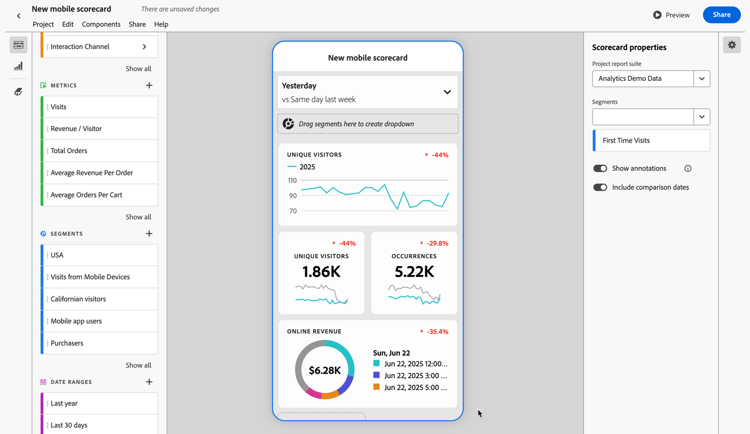Click the blue Share button

(x=721, y=15)
